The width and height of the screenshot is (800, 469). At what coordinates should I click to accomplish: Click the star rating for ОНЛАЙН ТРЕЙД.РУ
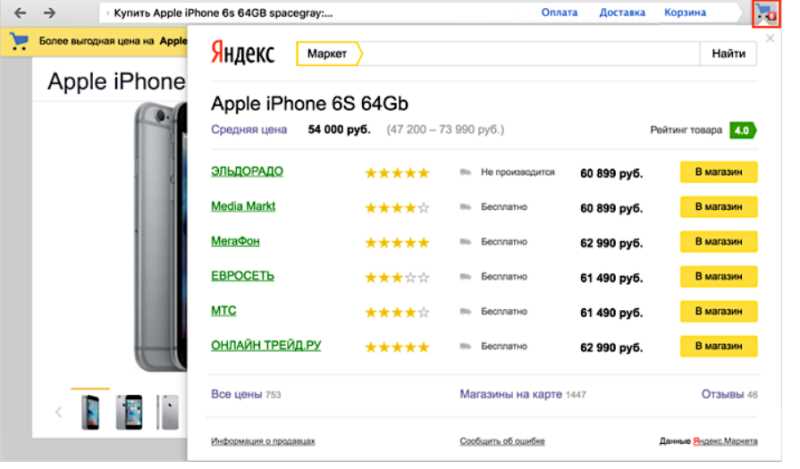pyautogui.click(x=397, y=347)
